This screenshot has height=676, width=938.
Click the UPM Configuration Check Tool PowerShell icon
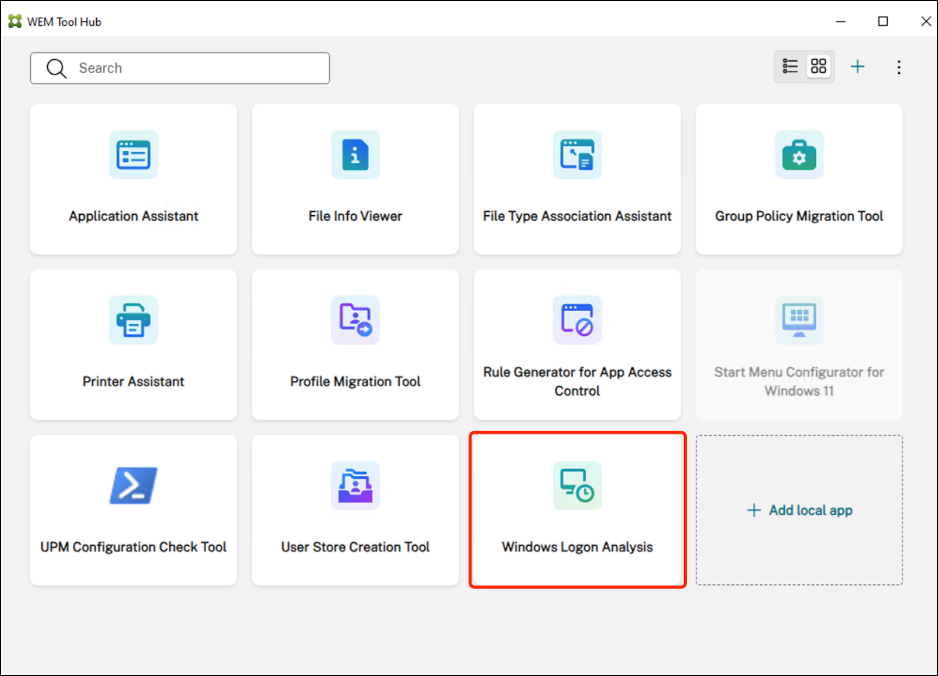coord(133,486)
